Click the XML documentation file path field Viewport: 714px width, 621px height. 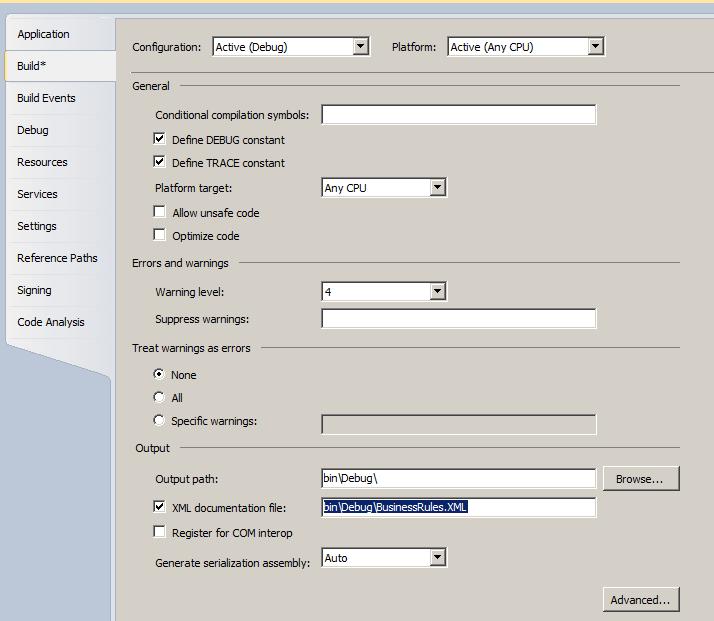(459, 507)
